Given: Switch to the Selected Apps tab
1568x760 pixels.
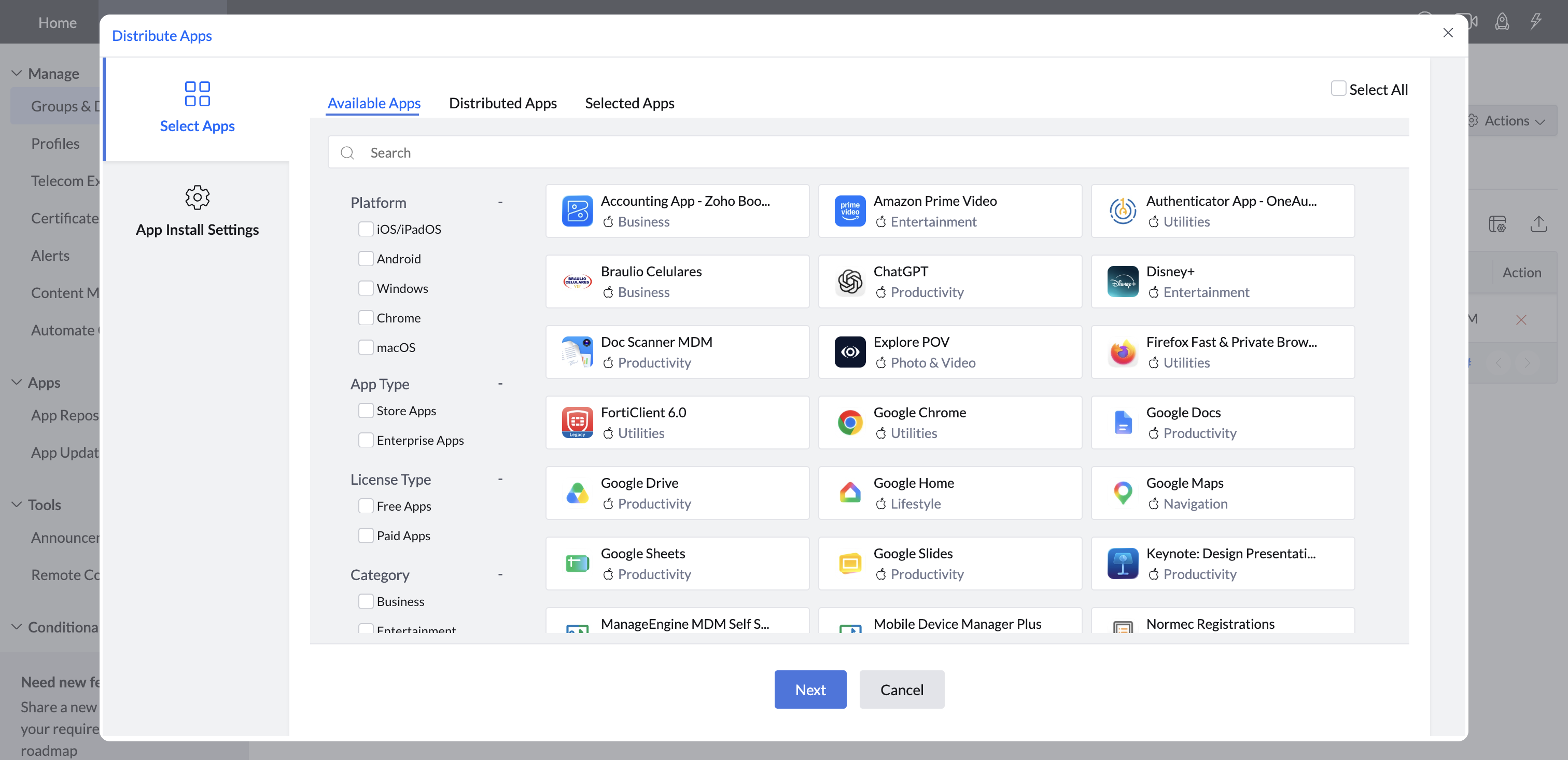Looking at the screenshot, I should (629, 103).
